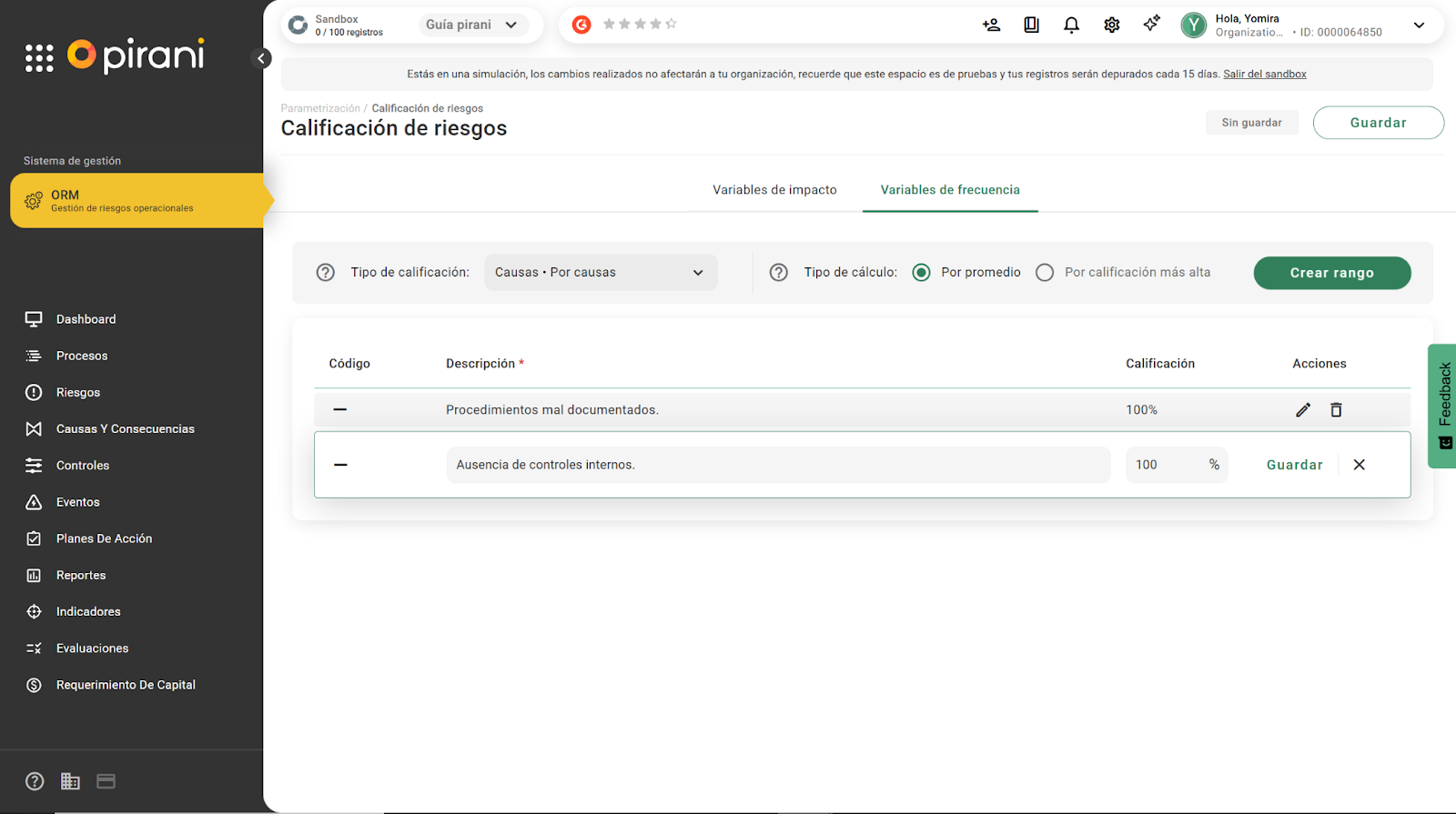
Task: Switch to Variables de impacto tab
Action: tap(774, 190)
